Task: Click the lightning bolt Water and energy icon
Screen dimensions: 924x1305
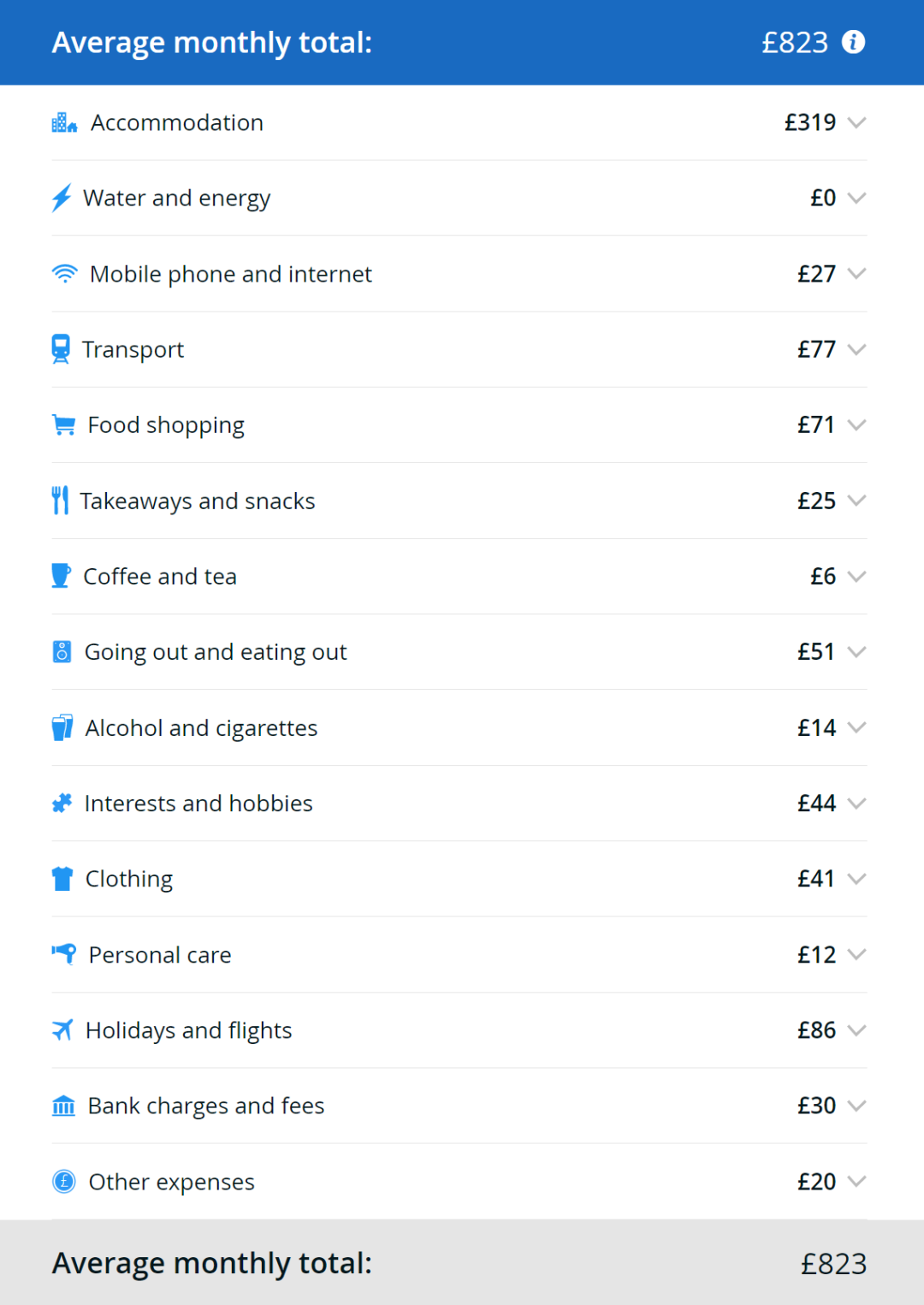Action: [62, 198]
